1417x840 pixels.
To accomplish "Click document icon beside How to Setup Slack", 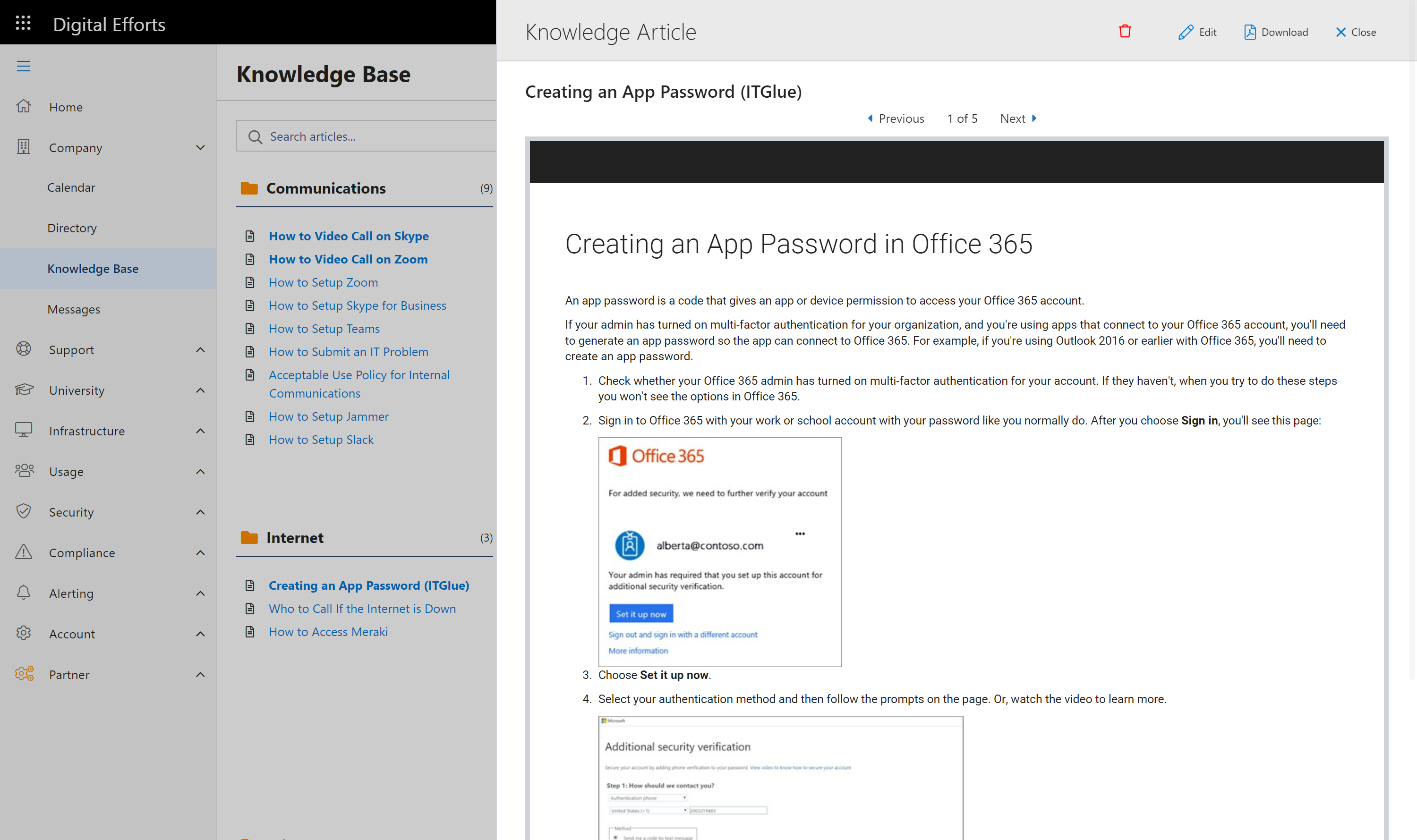I will (250, 439).
